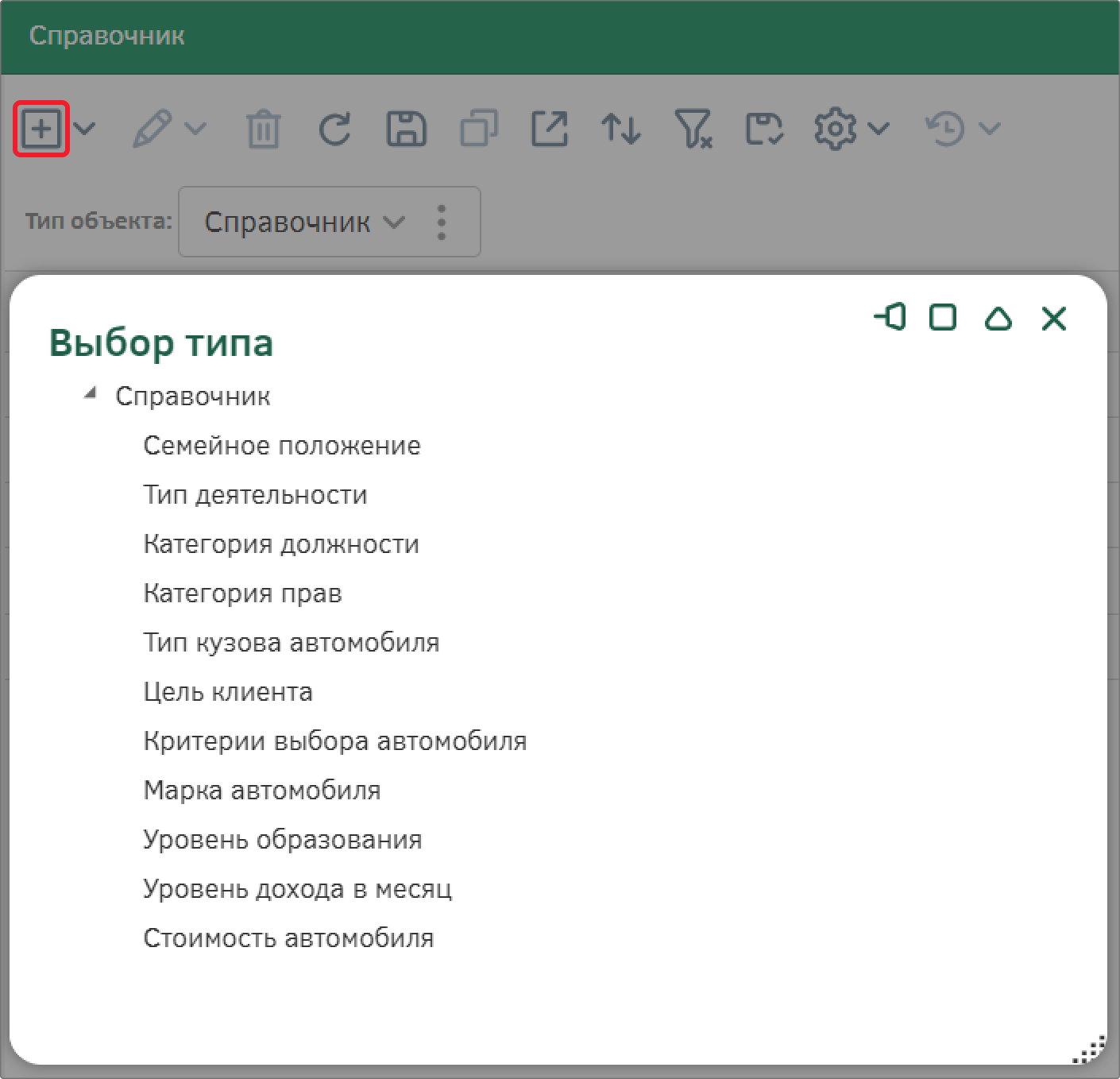
Task: Click the three-dot menu beside Справочник
Action: coord(442,222)
